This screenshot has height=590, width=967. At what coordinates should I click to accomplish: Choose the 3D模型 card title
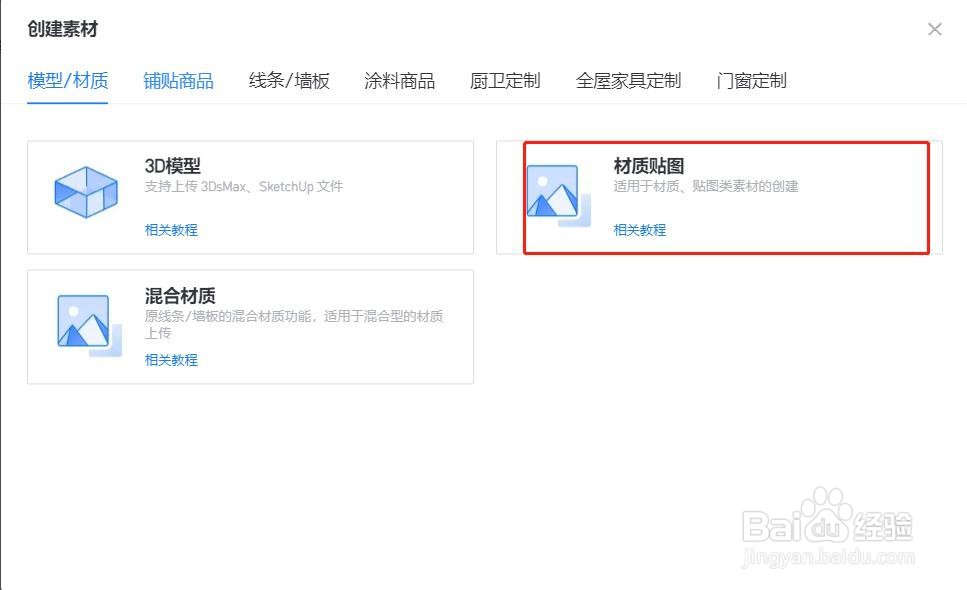click(173, 166)
